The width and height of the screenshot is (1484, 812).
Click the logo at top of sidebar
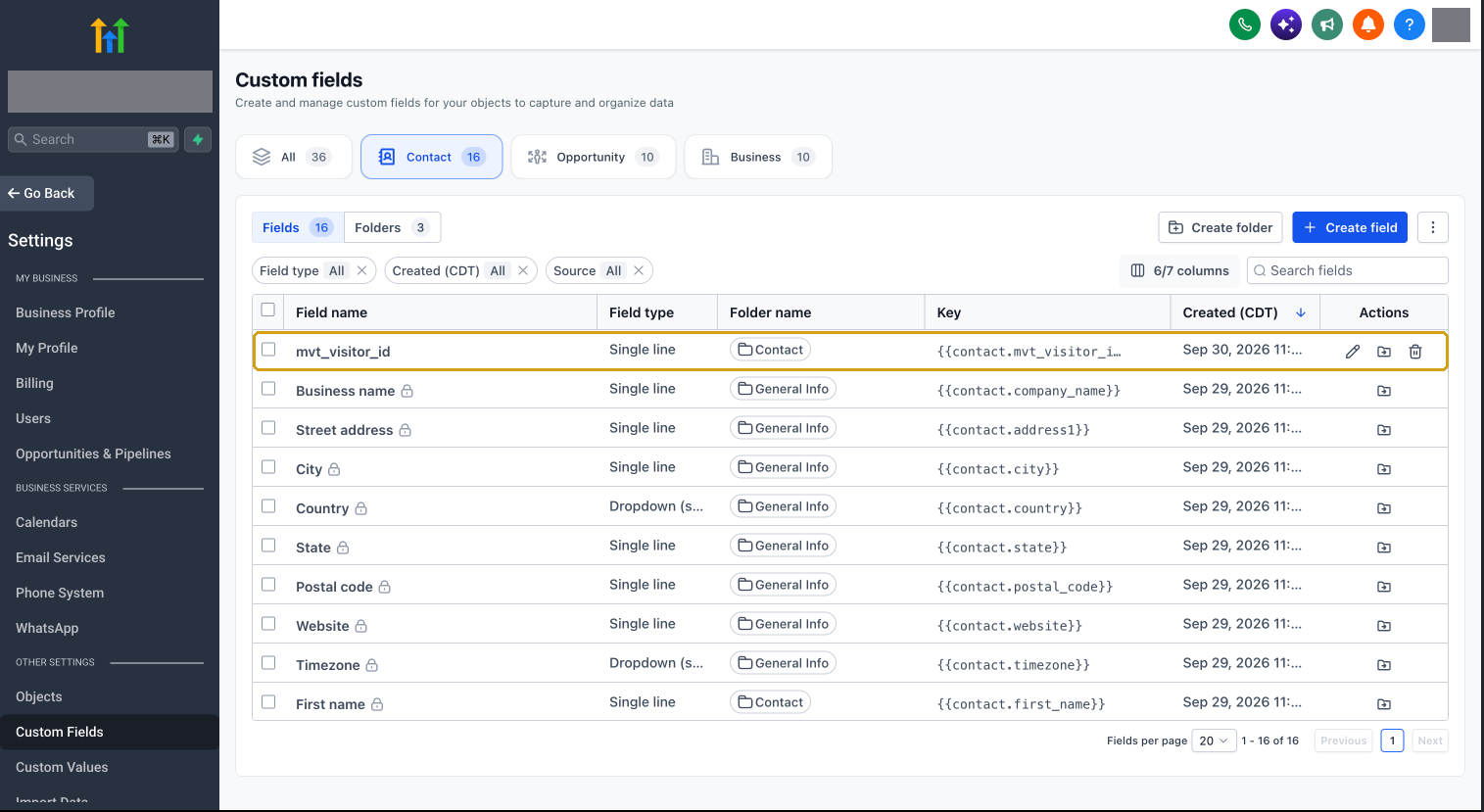(x=110, y=35)
